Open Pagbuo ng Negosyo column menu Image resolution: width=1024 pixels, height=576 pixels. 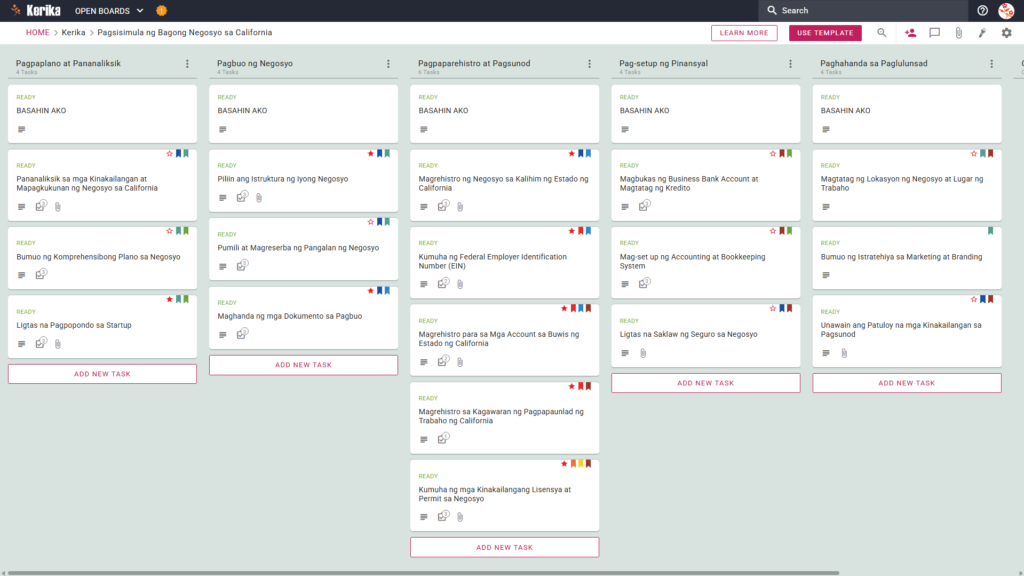[389, 64]
